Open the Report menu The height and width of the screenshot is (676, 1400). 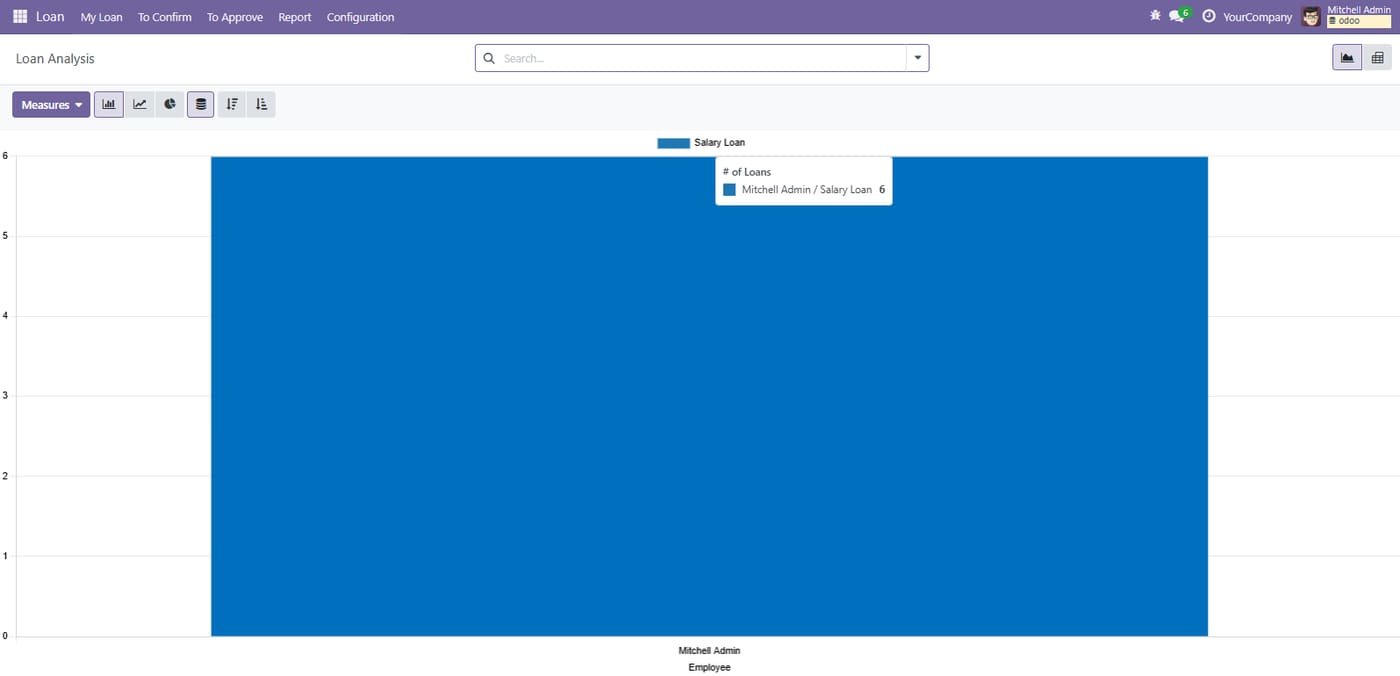(x=295, y=17)
